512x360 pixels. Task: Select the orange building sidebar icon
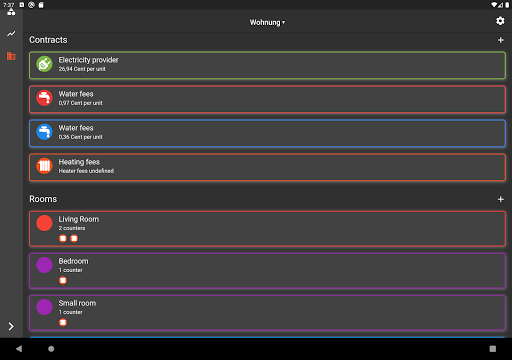click(x=11, y=56)
